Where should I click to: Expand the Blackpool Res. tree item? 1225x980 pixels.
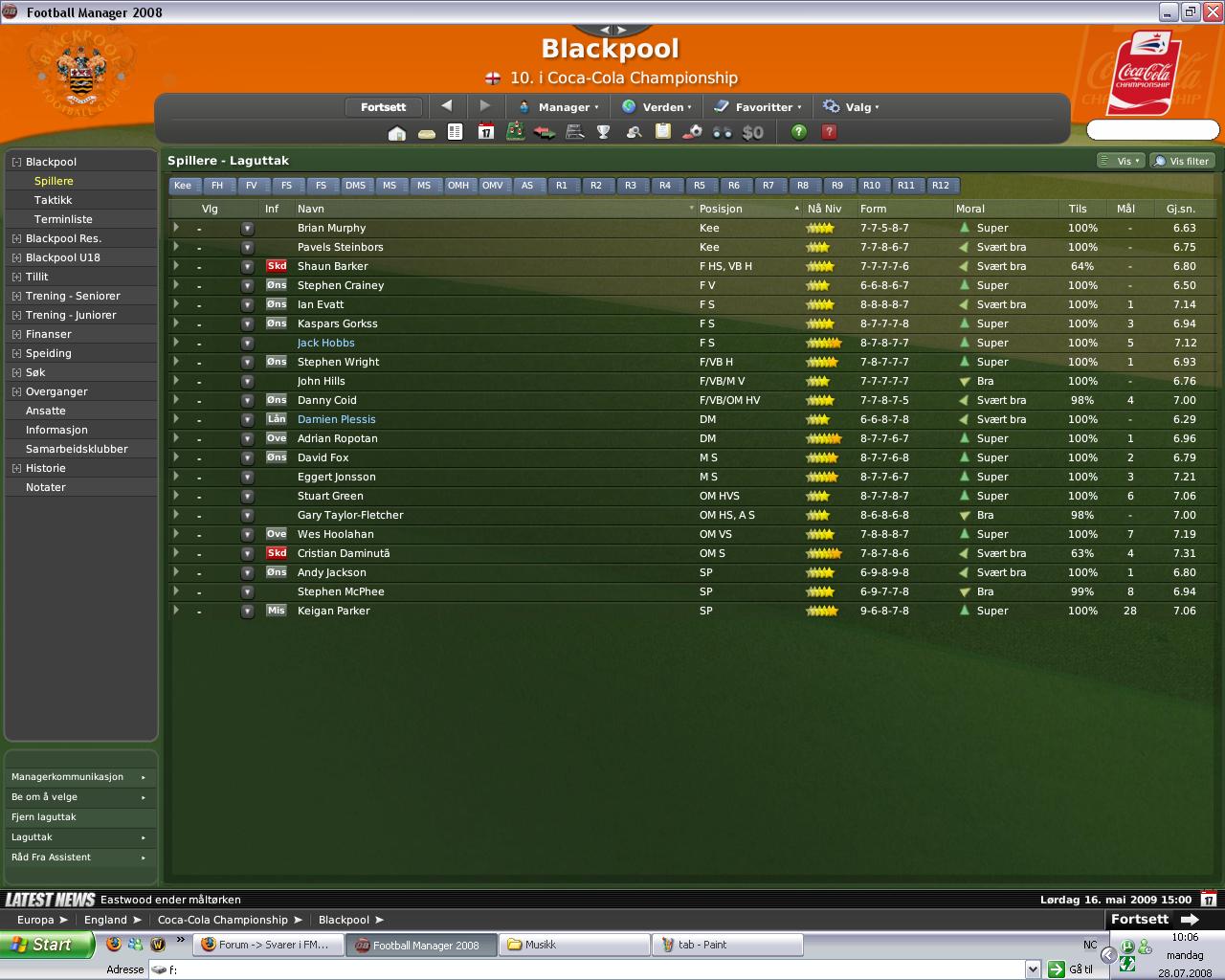pos(16,238)
